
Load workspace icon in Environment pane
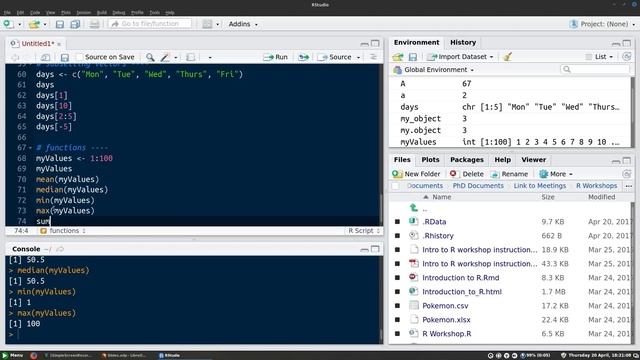(398, 57)
